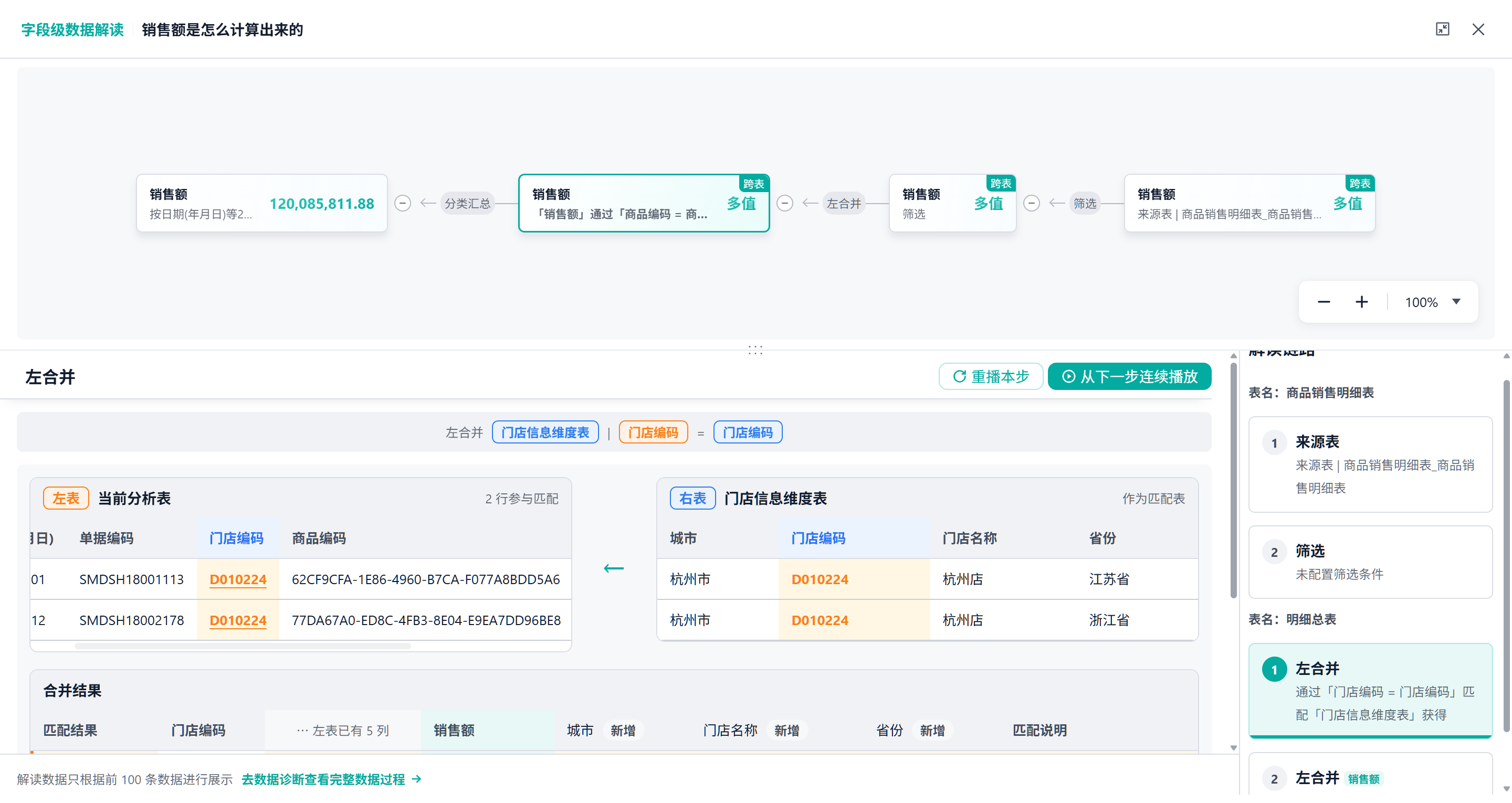The image size is (1512, 803).
Task: Click the 商品编码 column header
Action: (x=319, y=538)
